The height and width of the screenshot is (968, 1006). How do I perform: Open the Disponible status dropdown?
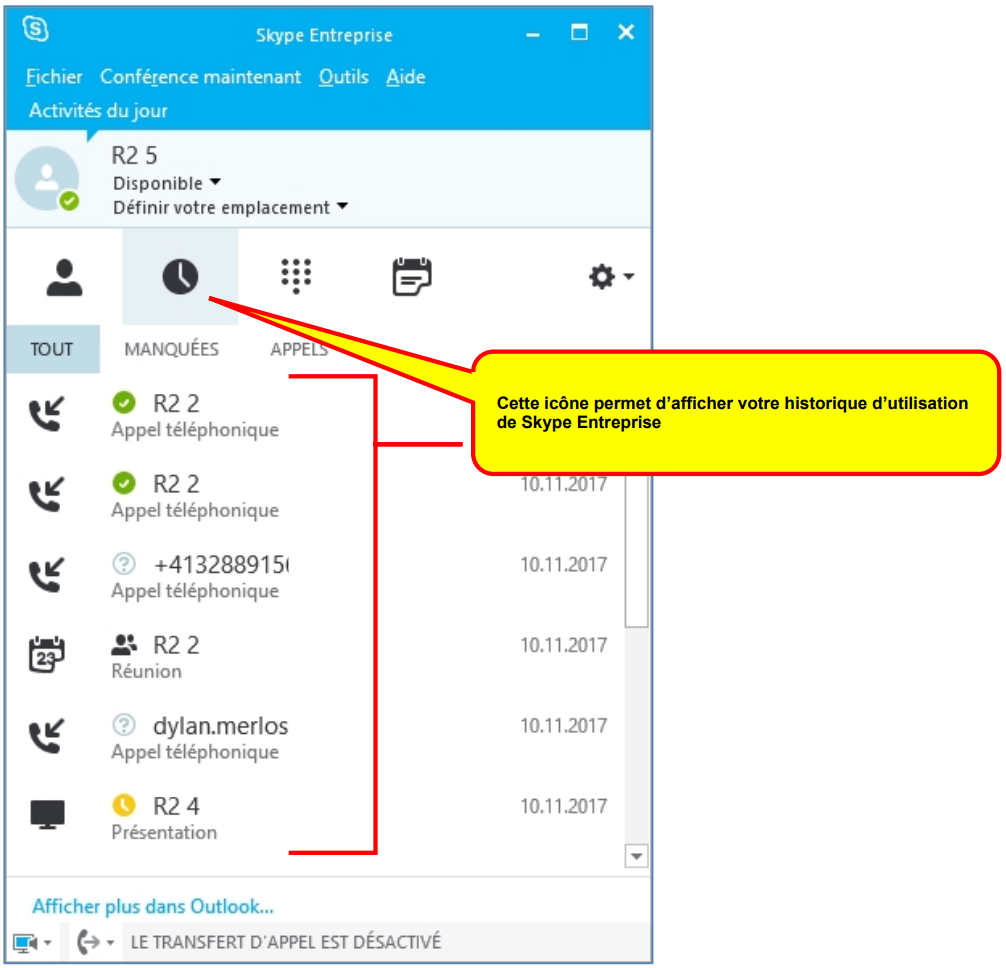click(167, 183)
